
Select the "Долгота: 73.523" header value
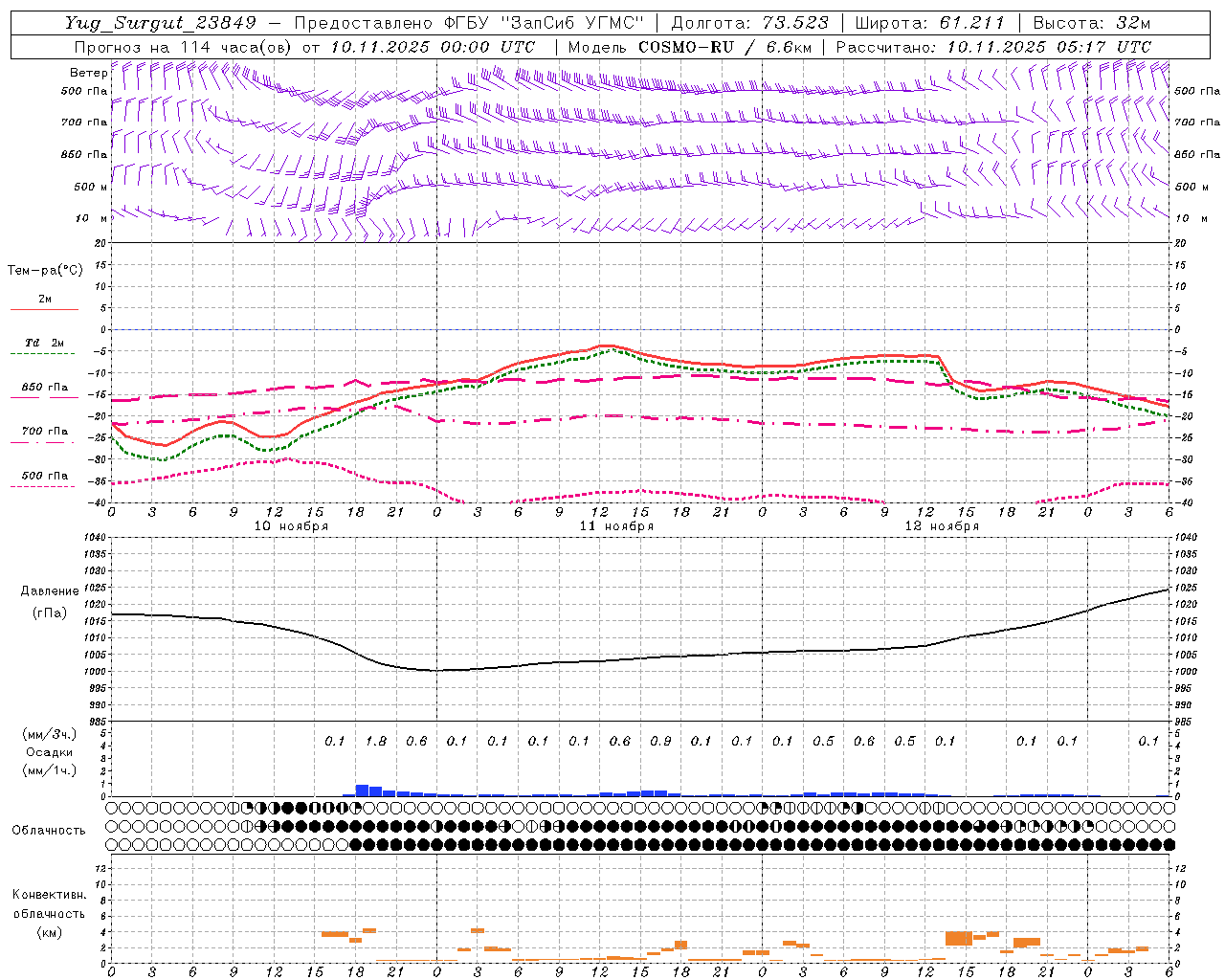[x=749, y=23]
